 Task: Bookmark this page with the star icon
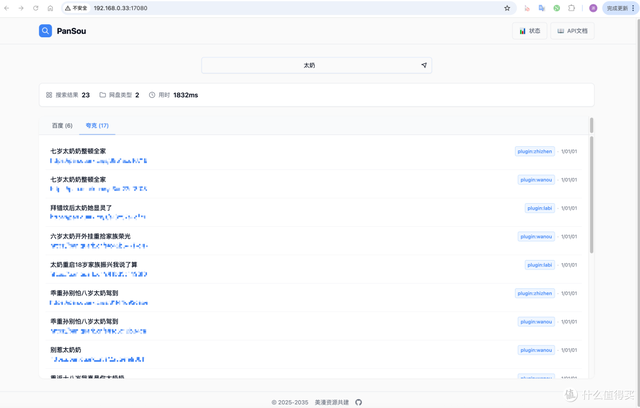click(x=507, y=8)
